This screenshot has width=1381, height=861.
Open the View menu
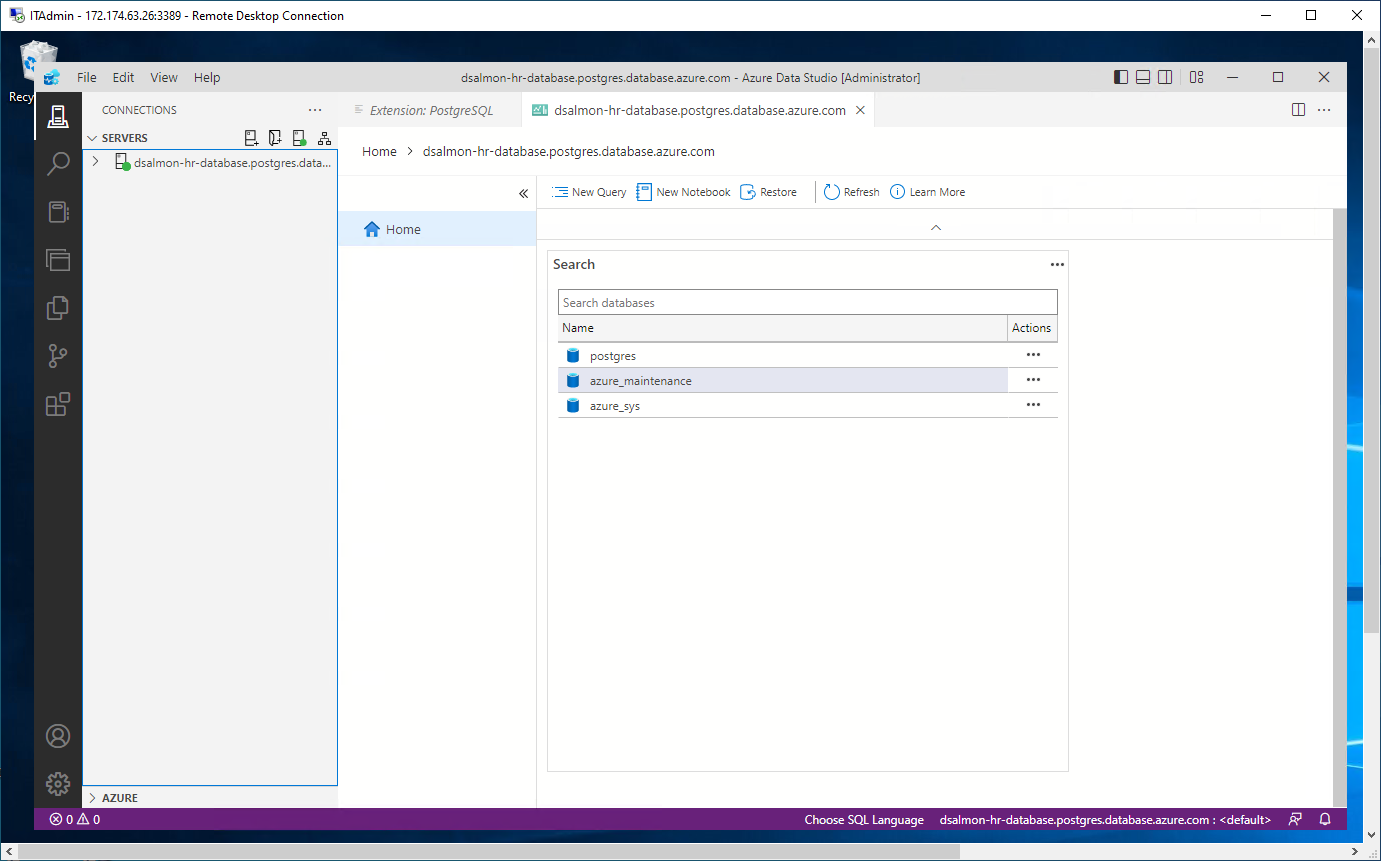click(164, 77)
